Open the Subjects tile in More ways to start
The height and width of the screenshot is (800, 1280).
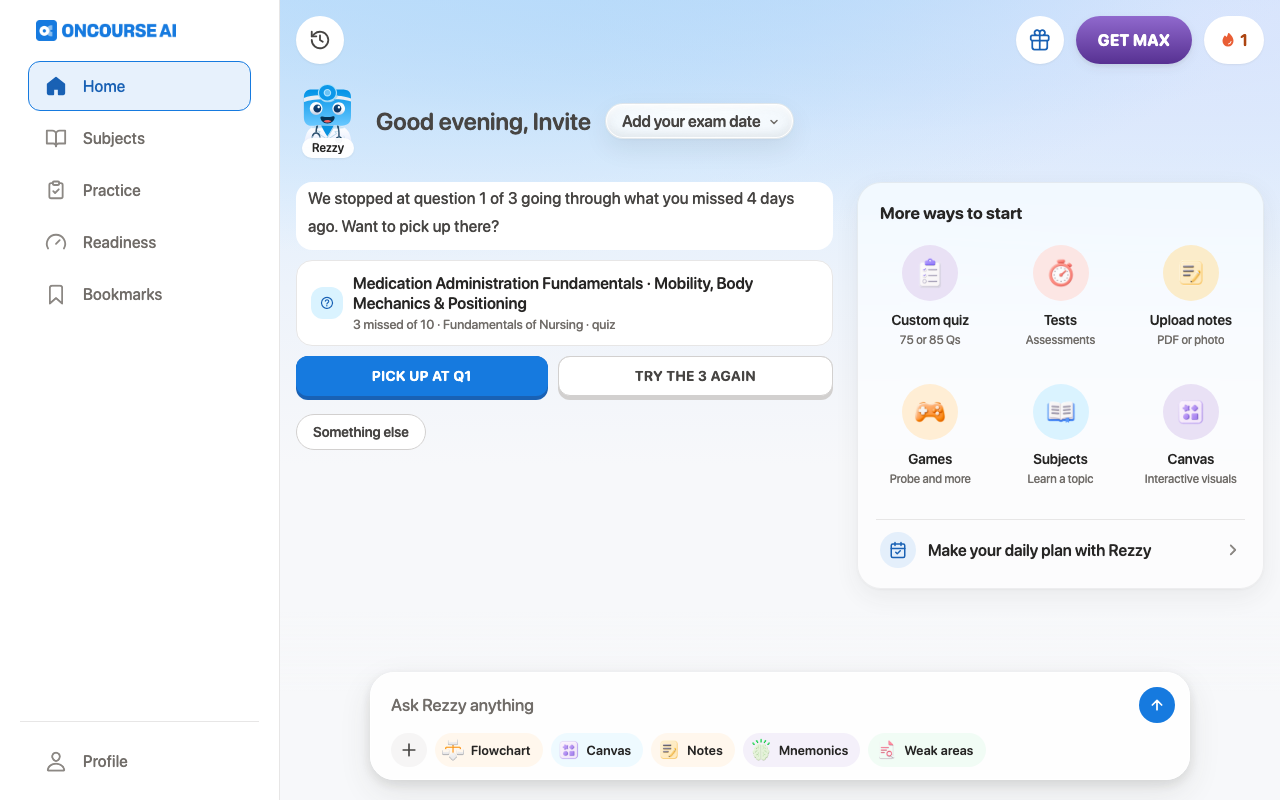click(x=1060, y=436)
